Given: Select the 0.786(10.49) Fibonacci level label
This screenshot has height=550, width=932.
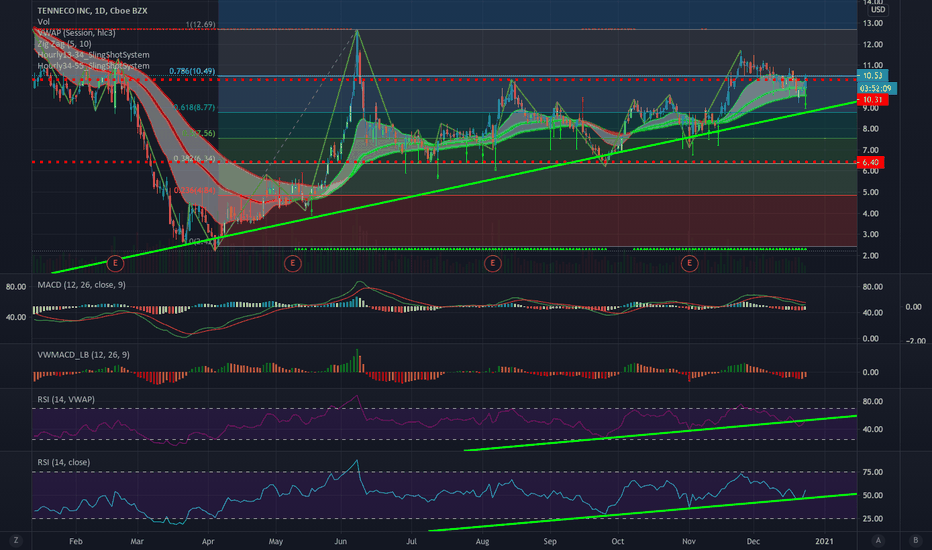Looking at the screenshot, I should (192, 71).
